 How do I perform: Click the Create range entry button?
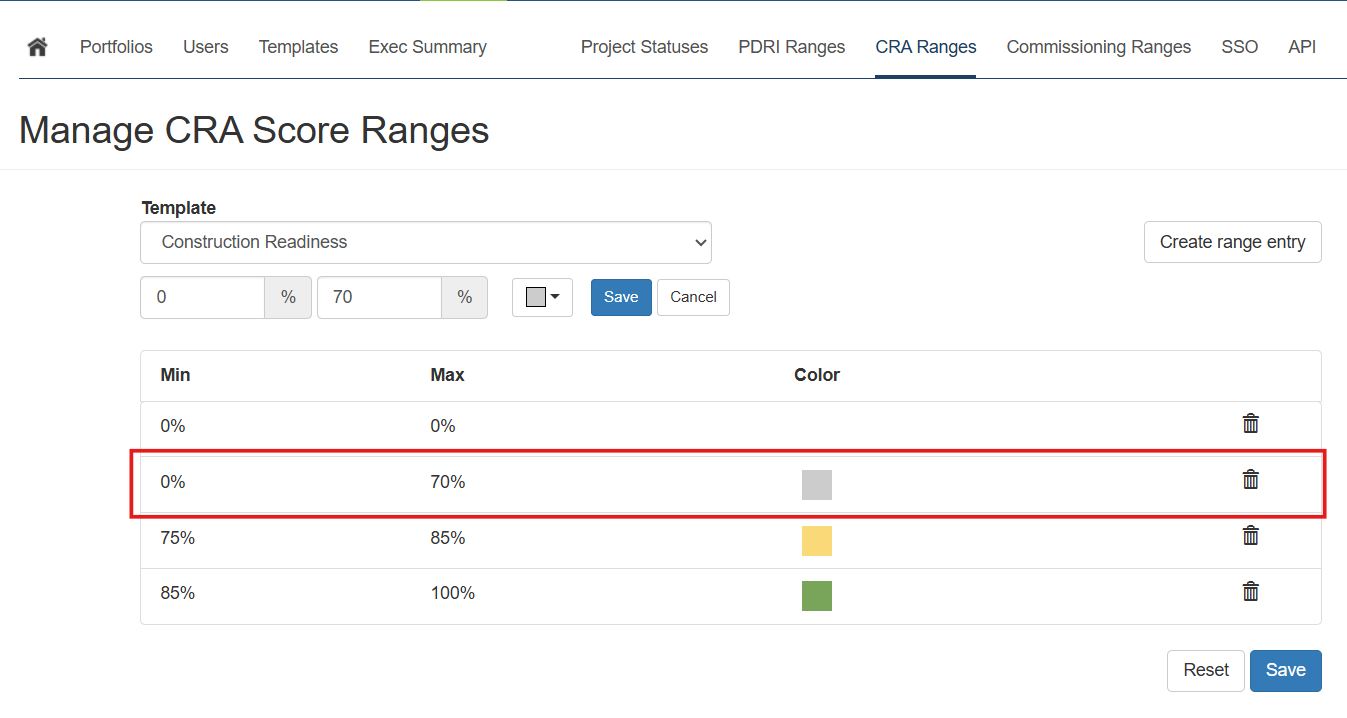(1232, 242)
